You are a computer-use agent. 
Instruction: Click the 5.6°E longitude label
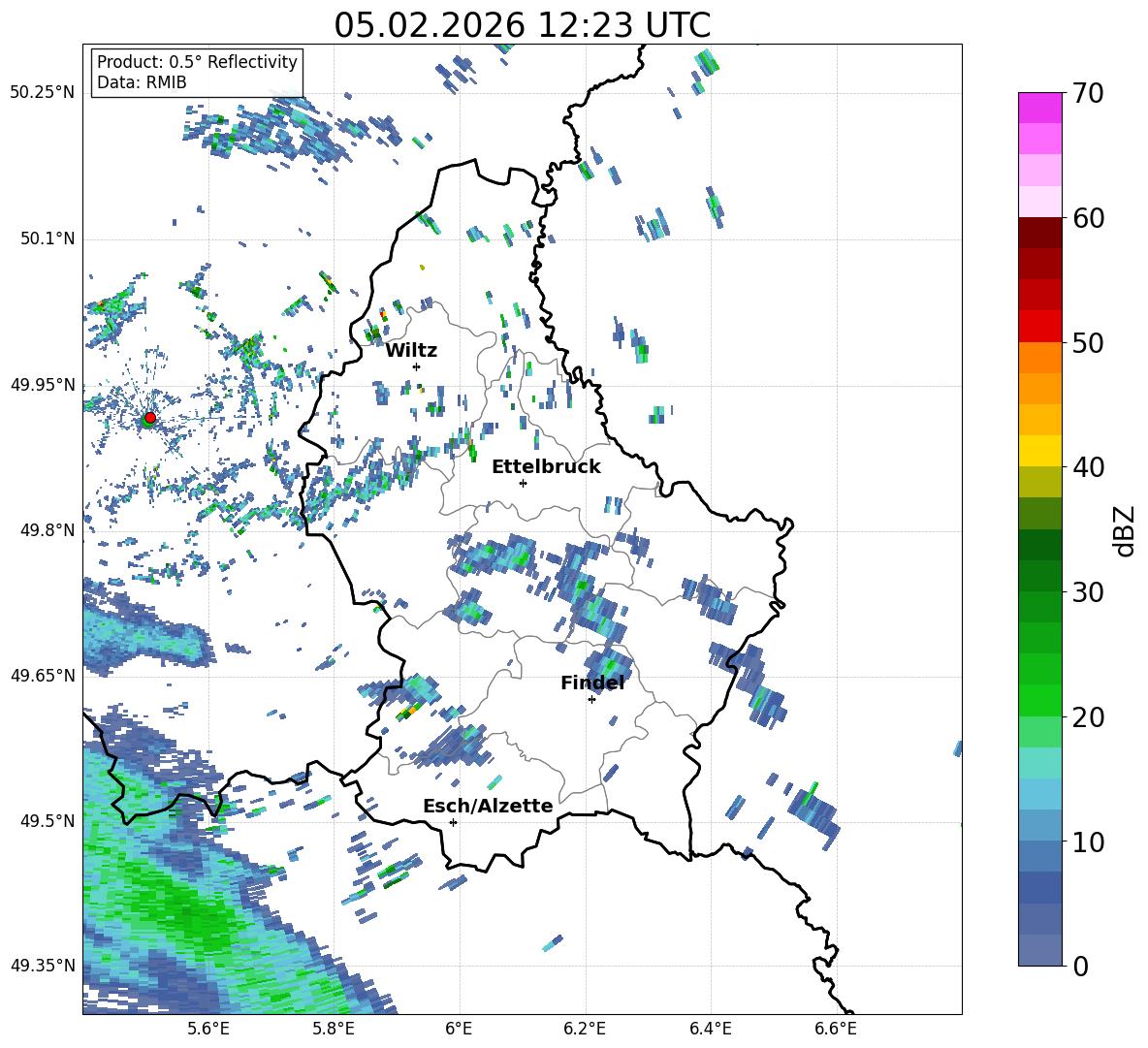point(208,1029)
